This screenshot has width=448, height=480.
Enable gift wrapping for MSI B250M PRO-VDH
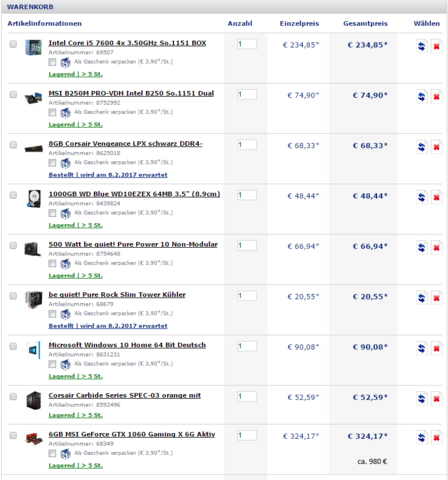click(52, 112)
